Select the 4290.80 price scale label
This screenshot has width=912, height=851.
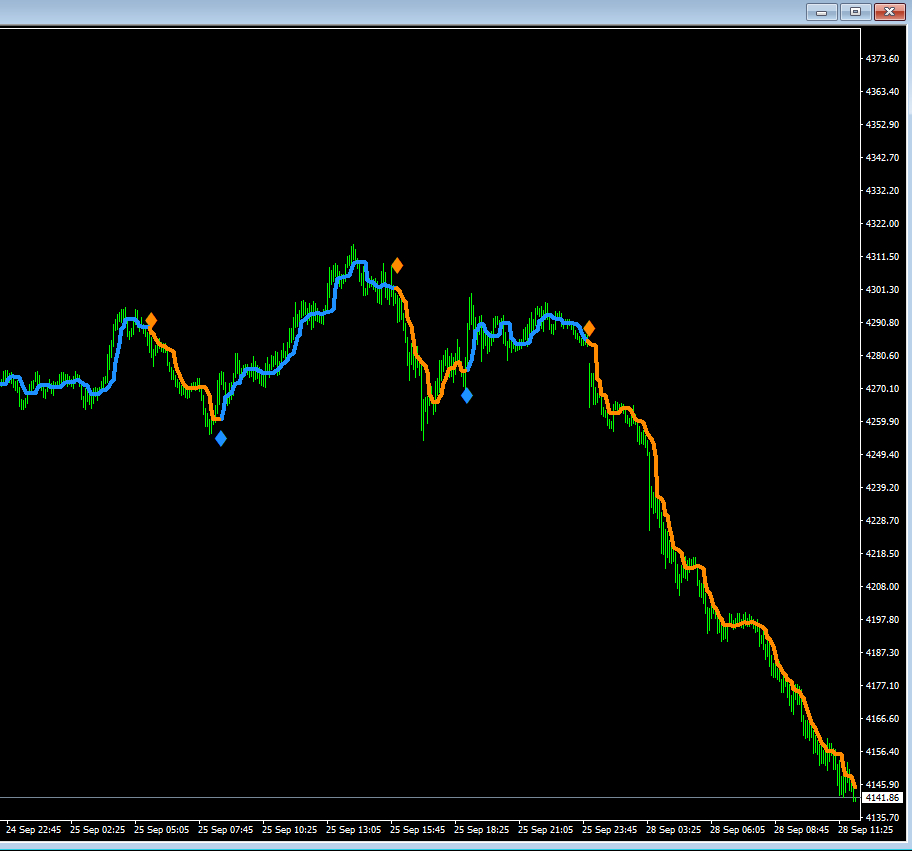point(882,323)
